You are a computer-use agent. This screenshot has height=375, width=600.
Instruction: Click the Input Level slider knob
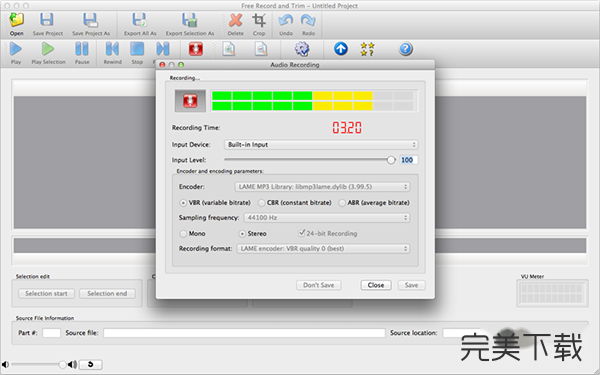click(391, 160)
